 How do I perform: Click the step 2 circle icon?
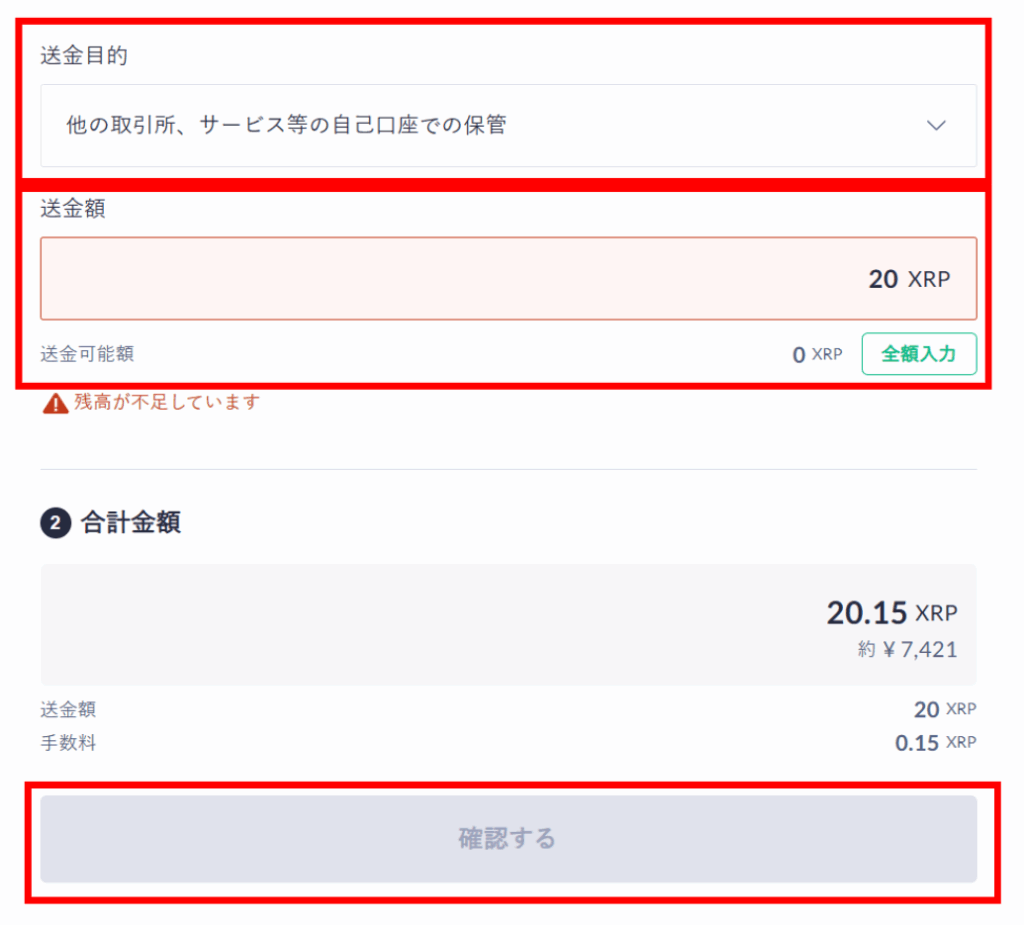tap(54, 523)
